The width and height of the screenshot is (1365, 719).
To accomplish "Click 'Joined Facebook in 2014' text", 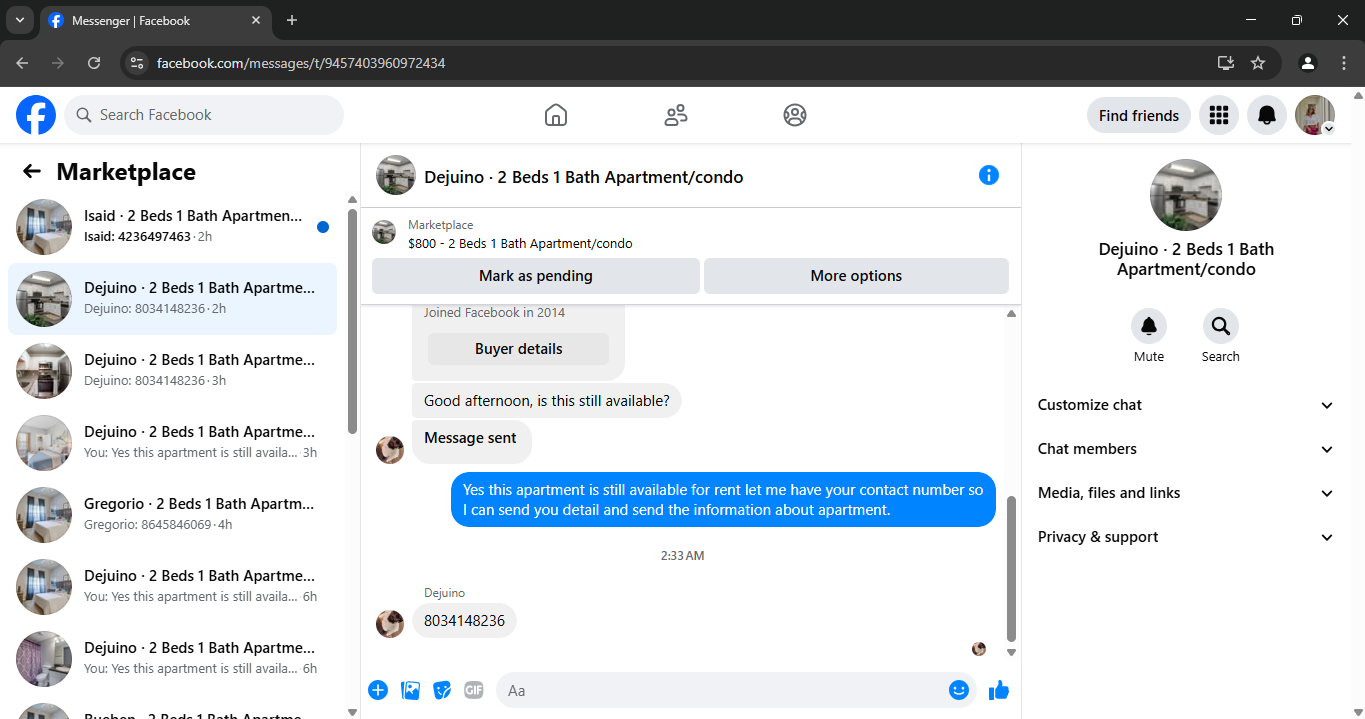I will point(494,312).
